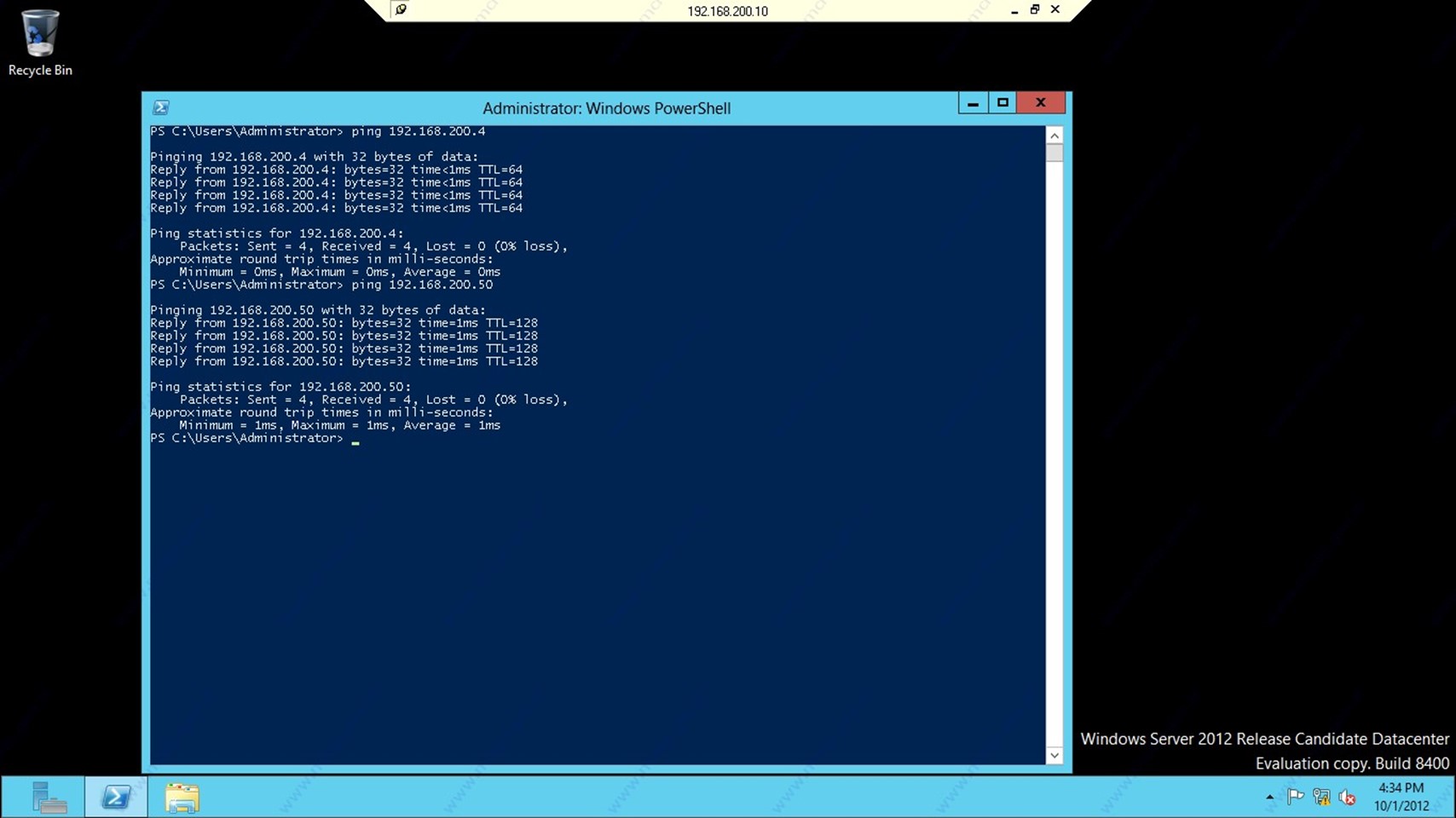Open the clock showing 4:34 PM

click(1401, 797)
